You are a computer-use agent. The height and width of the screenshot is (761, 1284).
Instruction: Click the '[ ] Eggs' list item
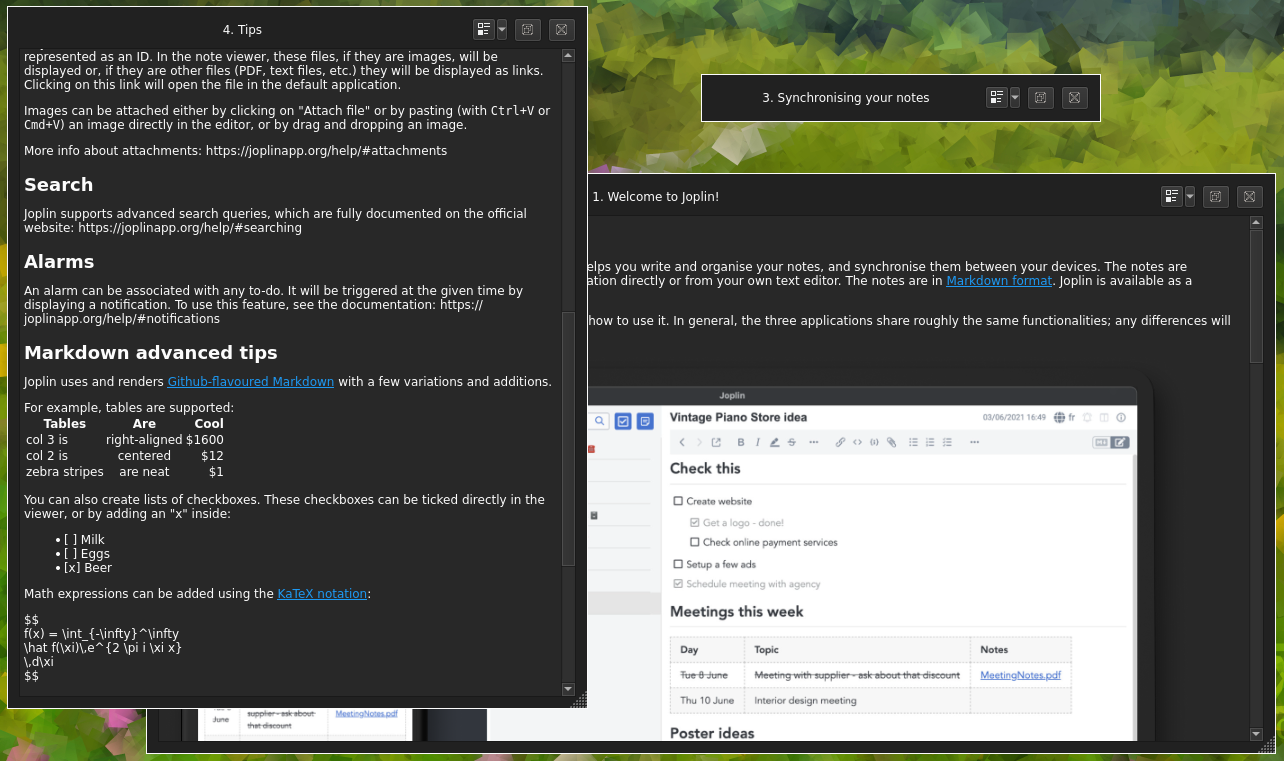[x=87, y=554]
